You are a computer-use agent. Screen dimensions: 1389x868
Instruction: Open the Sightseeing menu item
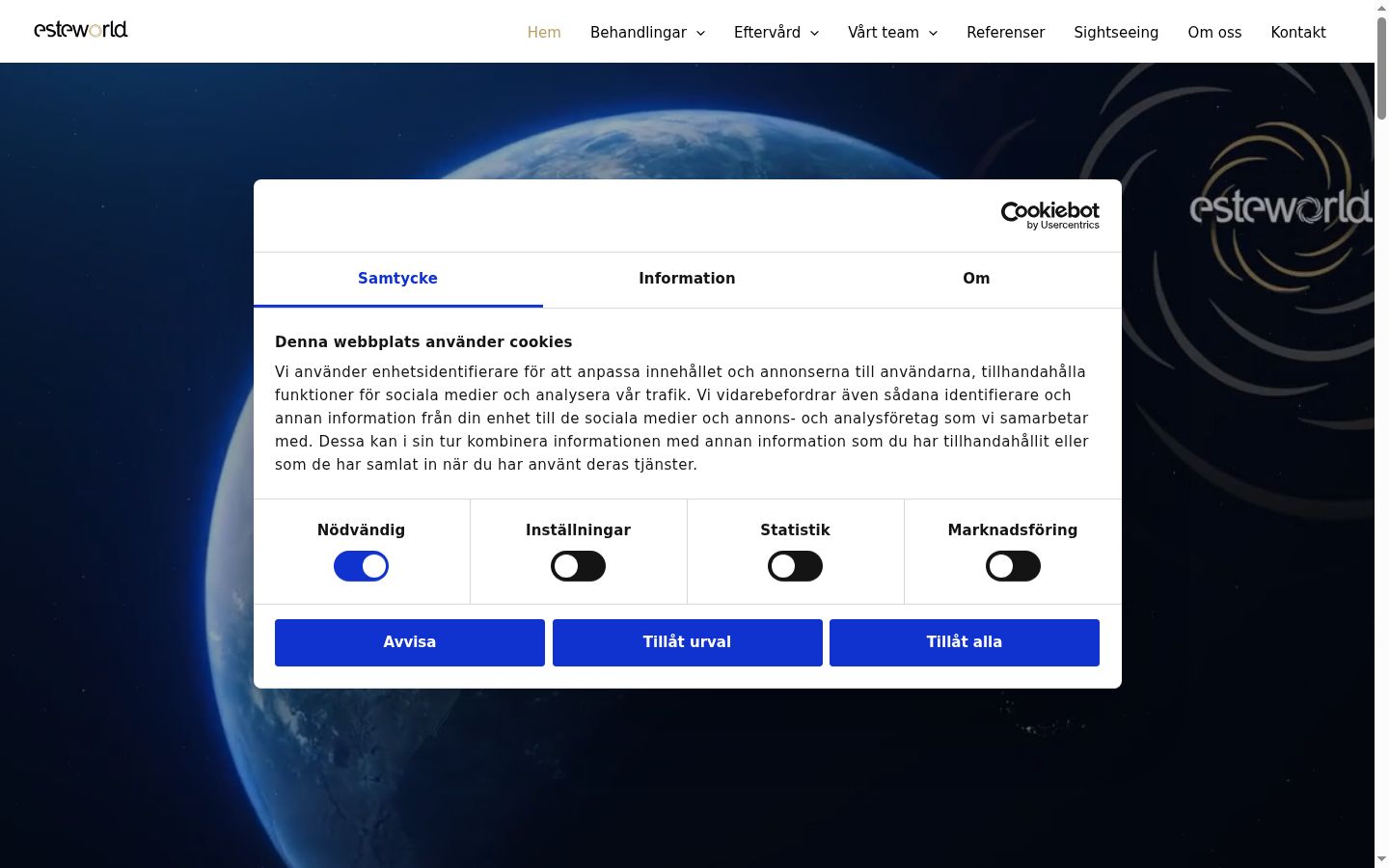1116,32
